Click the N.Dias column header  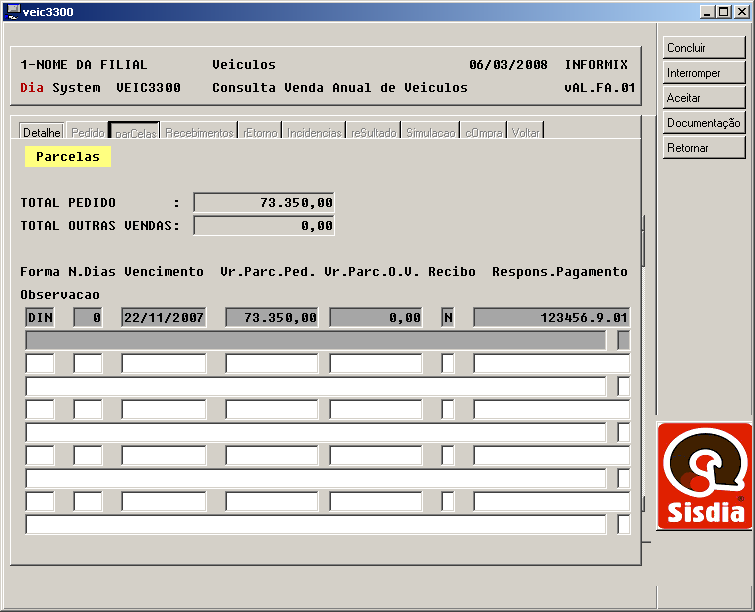pyautogui.click(x=91, y=272)
